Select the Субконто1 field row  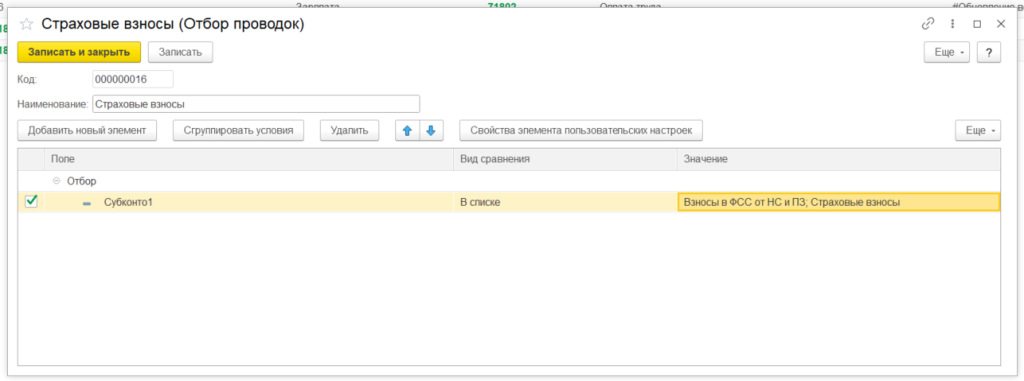[x=249, y=203]
